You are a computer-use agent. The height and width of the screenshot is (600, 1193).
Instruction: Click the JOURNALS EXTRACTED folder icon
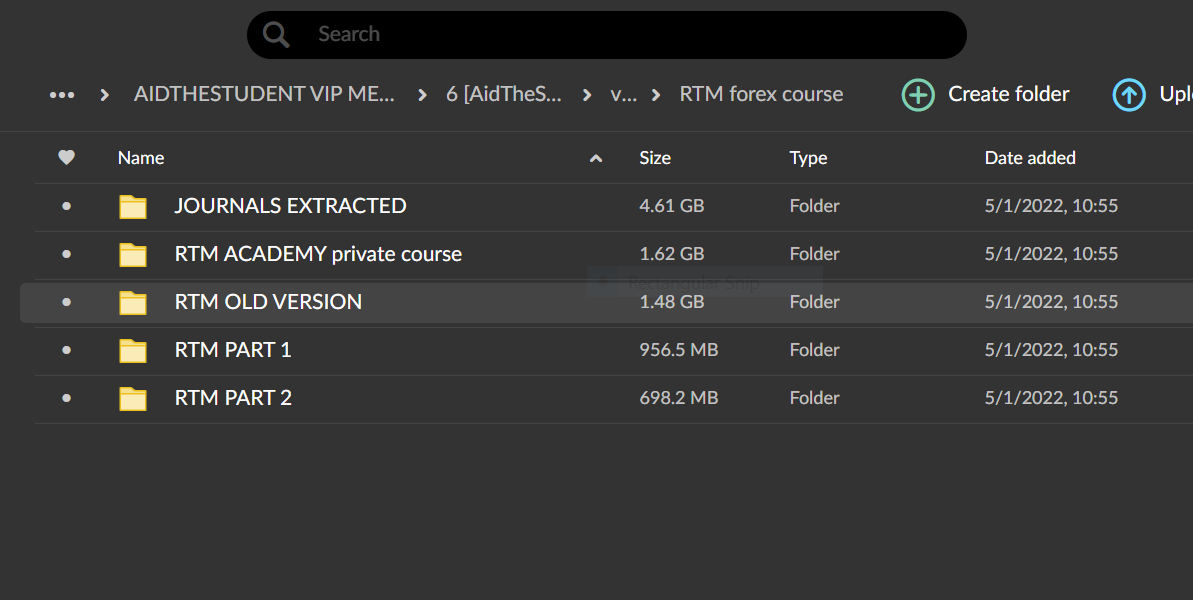pos(133,207)
